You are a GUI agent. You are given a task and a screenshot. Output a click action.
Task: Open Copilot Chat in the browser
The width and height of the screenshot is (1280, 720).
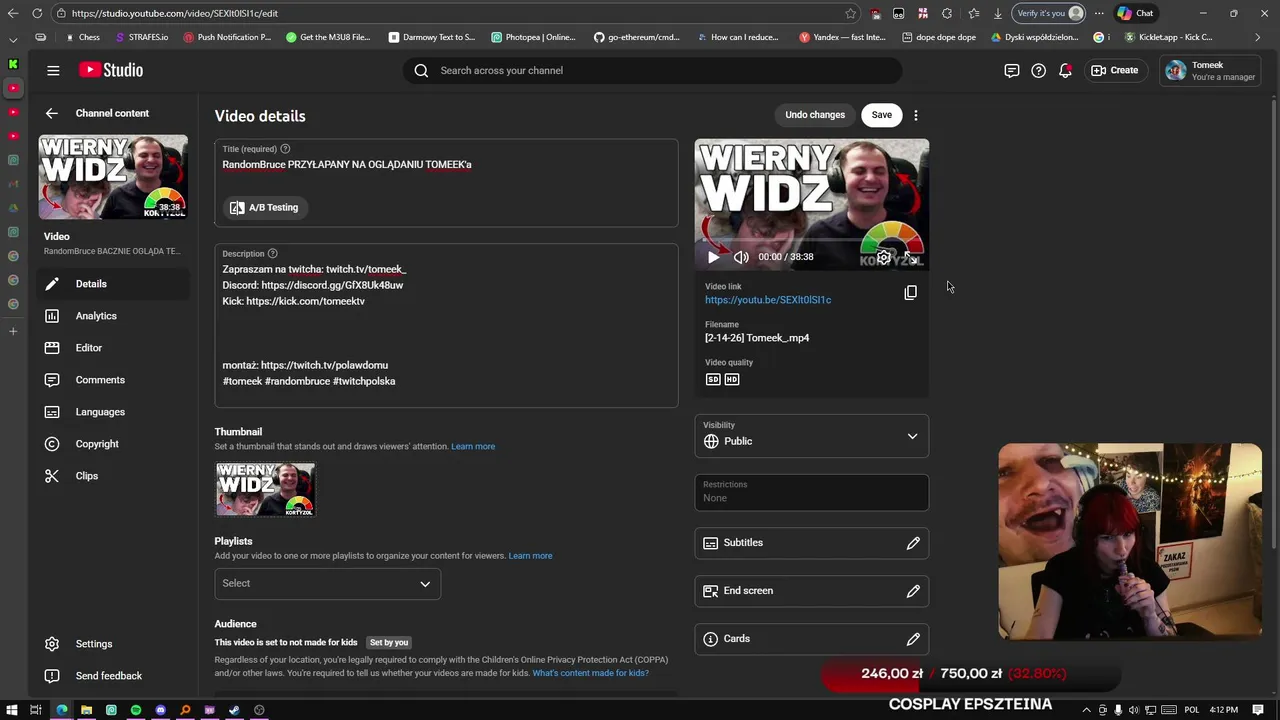1136,13
